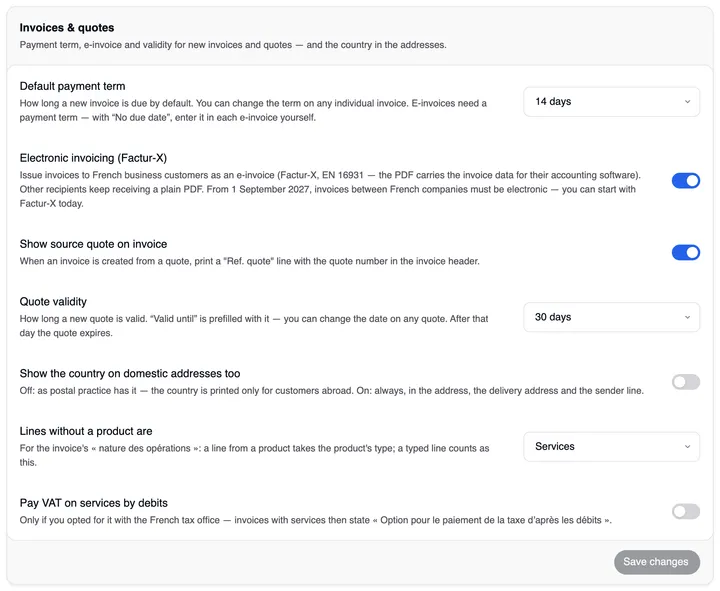Click the Invoices & quotes section heading
Viewport: 720px width, 591px height.
[67, 28]
